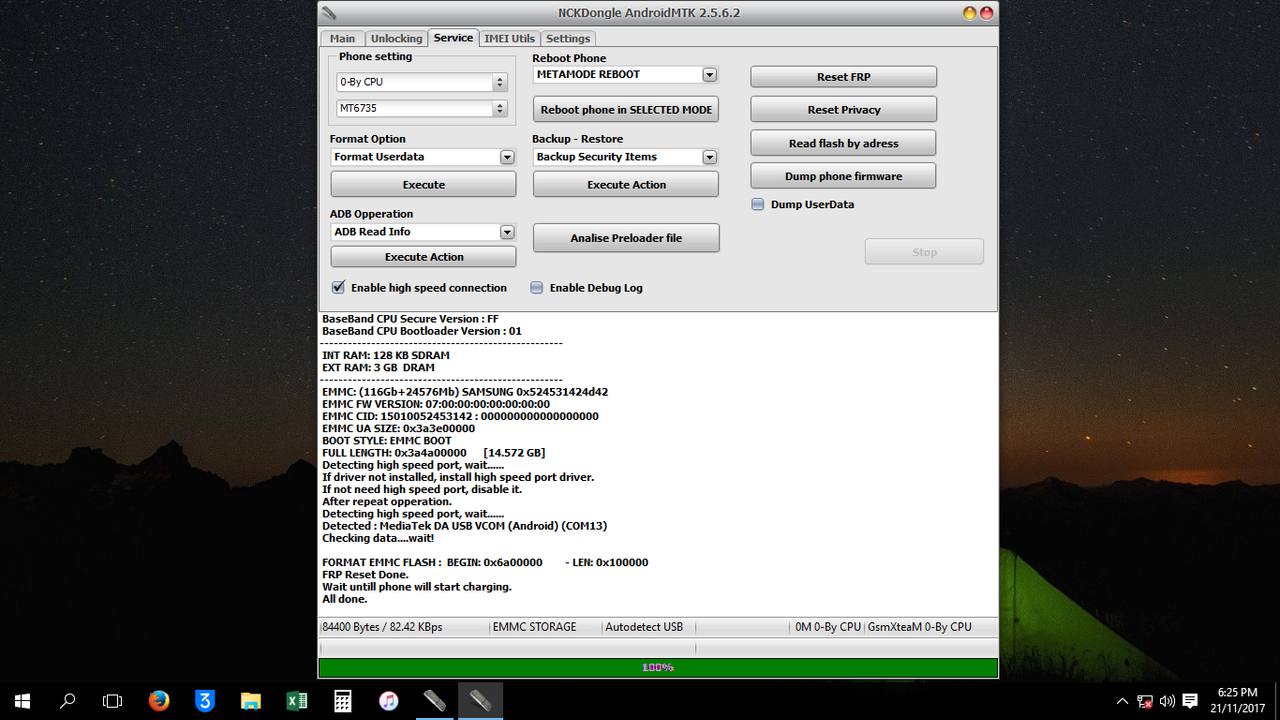Image resolution: width=1280 pixels, height=720 pixels.
Task: Click 'EMMC STORAGE' status bar entry
Action: (534, 627)
